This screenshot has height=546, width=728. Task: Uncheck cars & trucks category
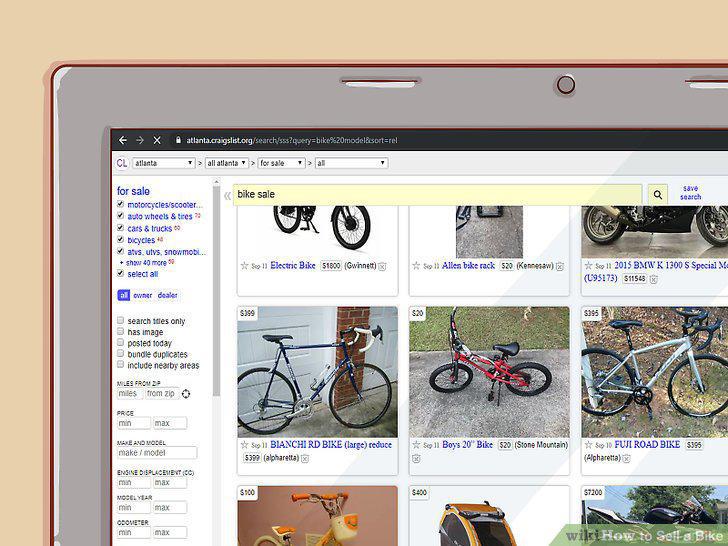[x=120, y=228]
